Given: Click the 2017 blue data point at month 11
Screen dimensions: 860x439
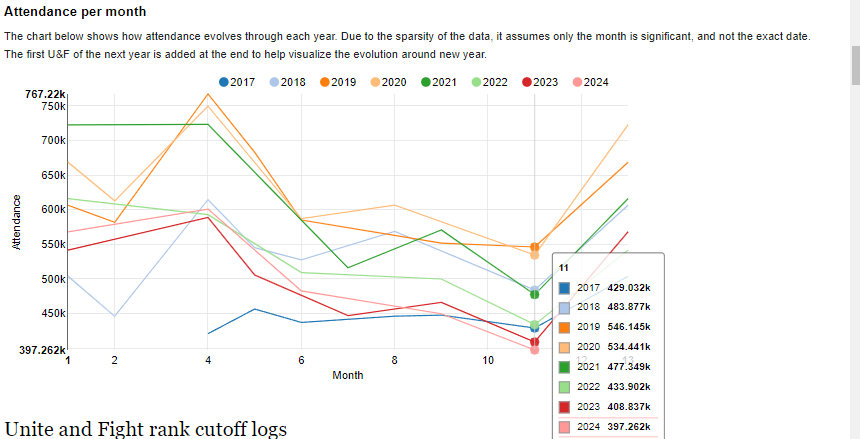Looking at the screenshot, I should 535,328.
